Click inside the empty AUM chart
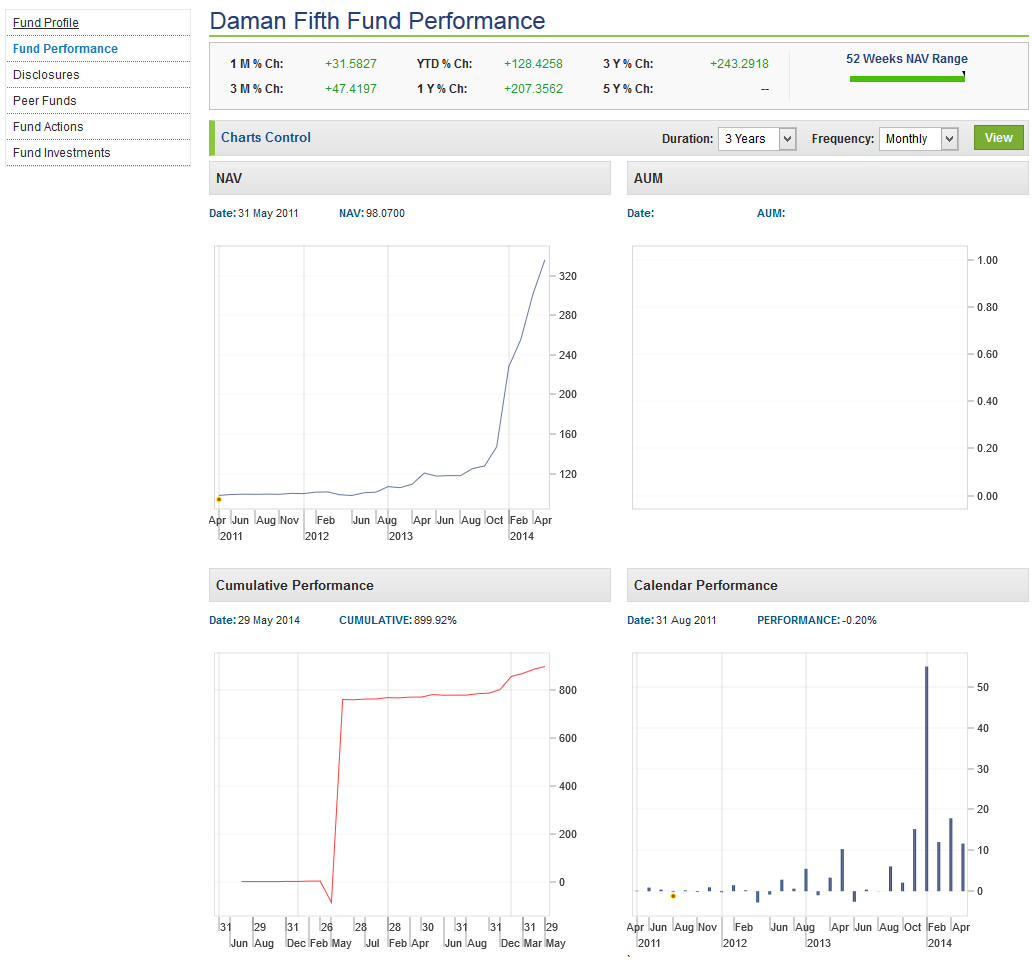The width and height of the screenshot is (1032, 962). tap(800, 378)
